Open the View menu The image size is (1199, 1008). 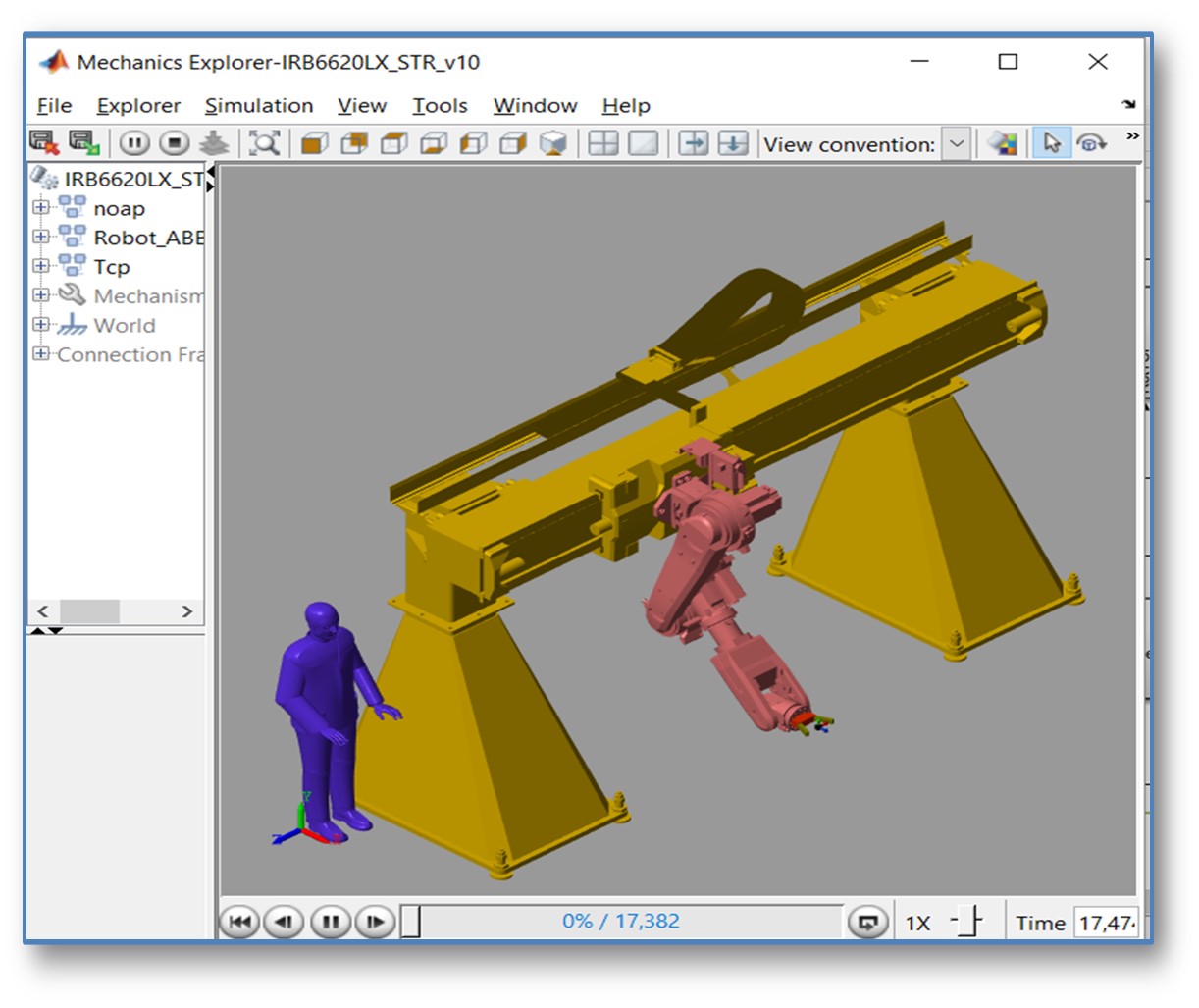[362, 105]
